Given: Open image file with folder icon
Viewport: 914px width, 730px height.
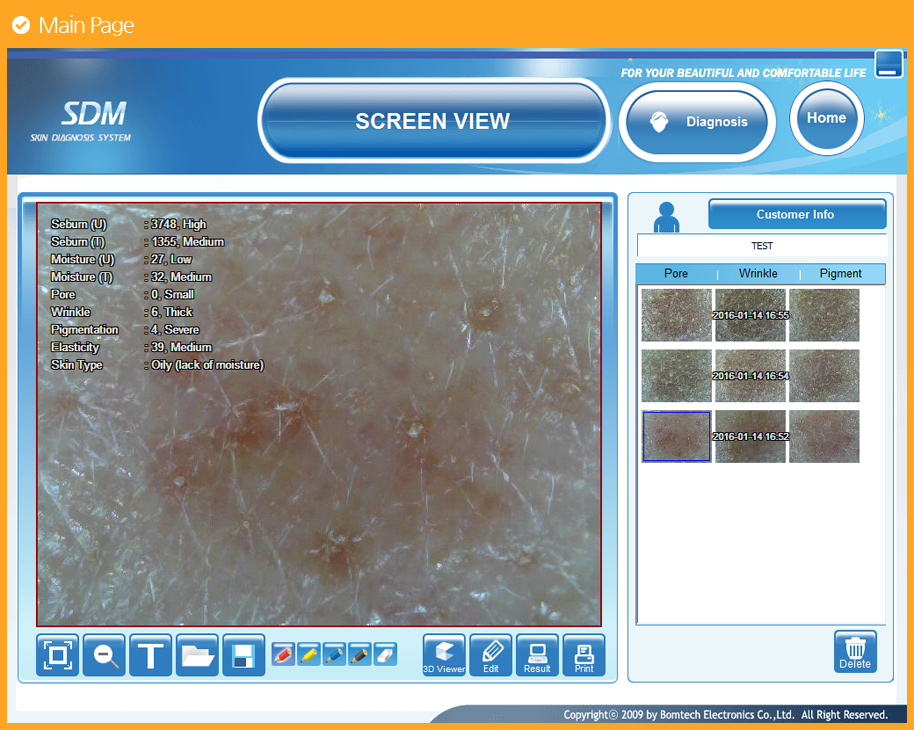Looking at the screenshot, I should (x=197, y=656).
